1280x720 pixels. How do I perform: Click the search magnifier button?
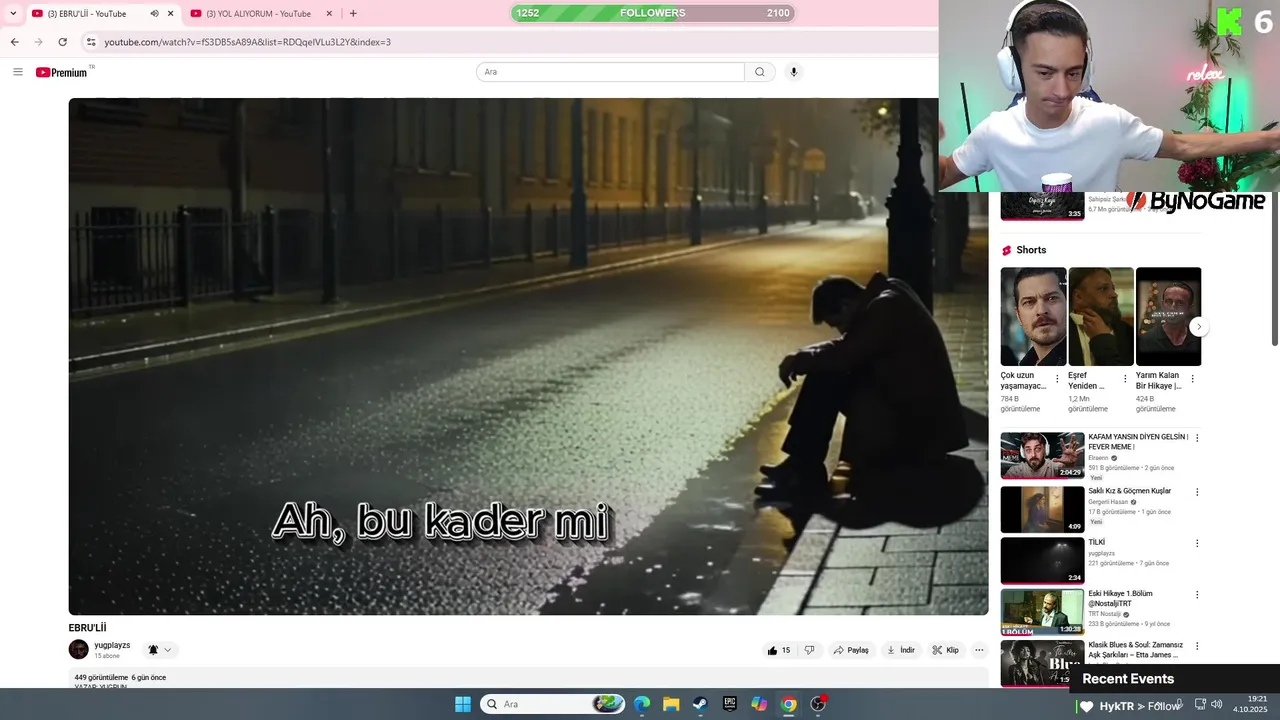(x=760, y=72)
